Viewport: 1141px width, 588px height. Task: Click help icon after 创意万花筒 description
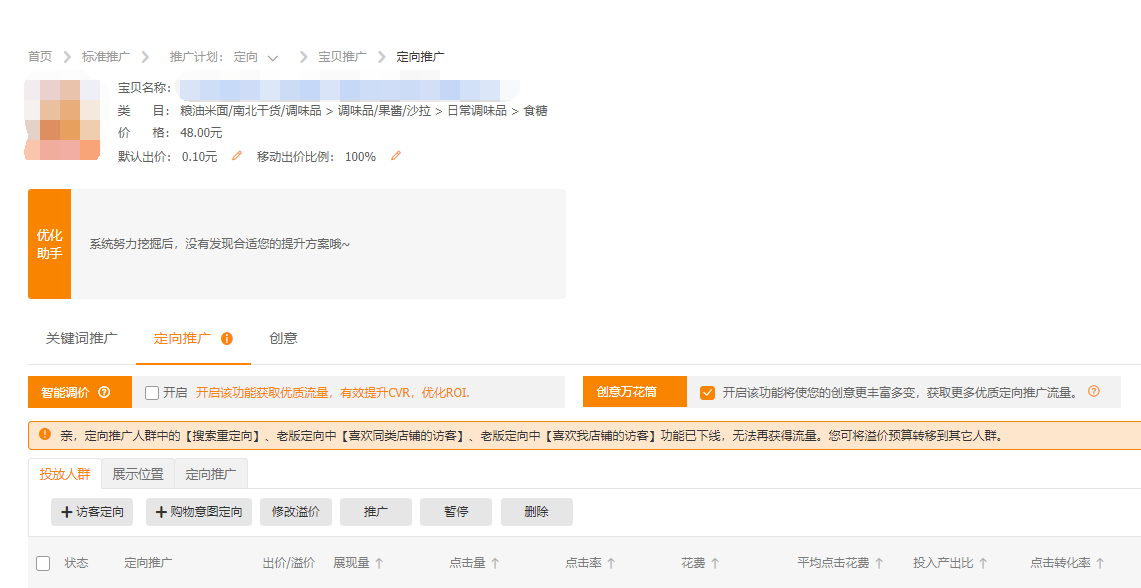coord(1093,392)
